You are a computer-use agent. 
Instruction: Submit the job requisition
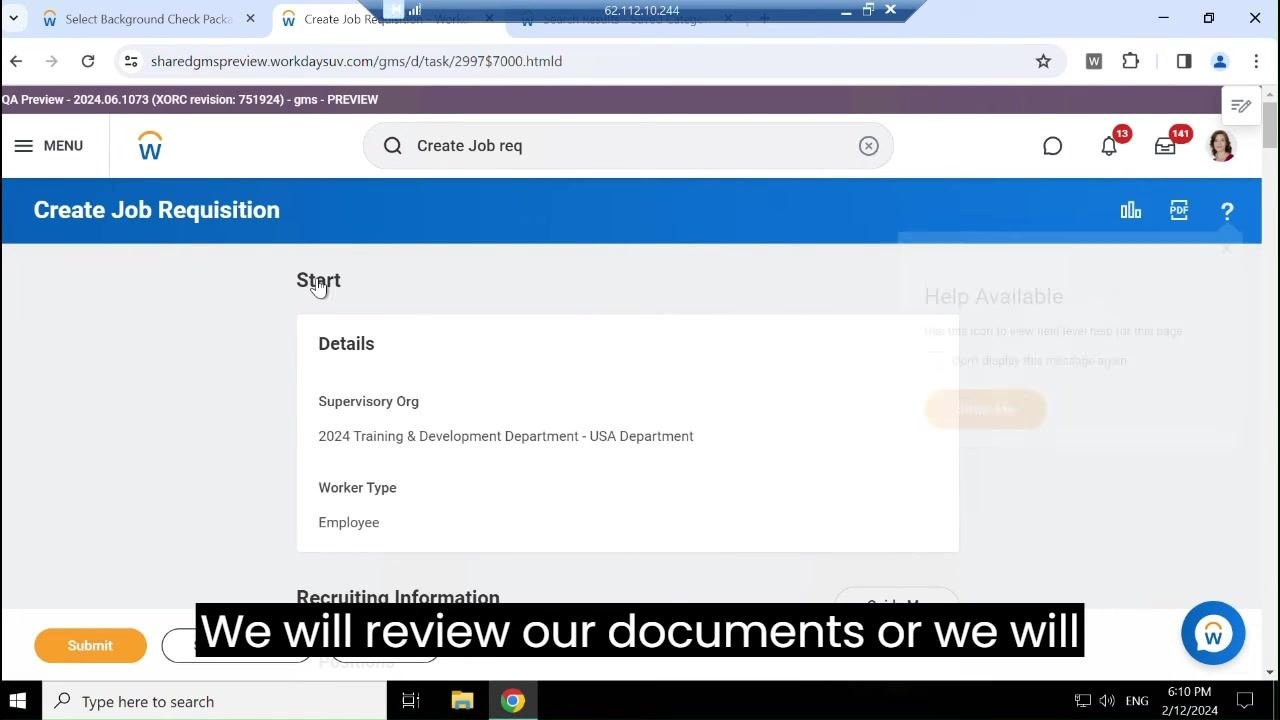click(90, 646)
